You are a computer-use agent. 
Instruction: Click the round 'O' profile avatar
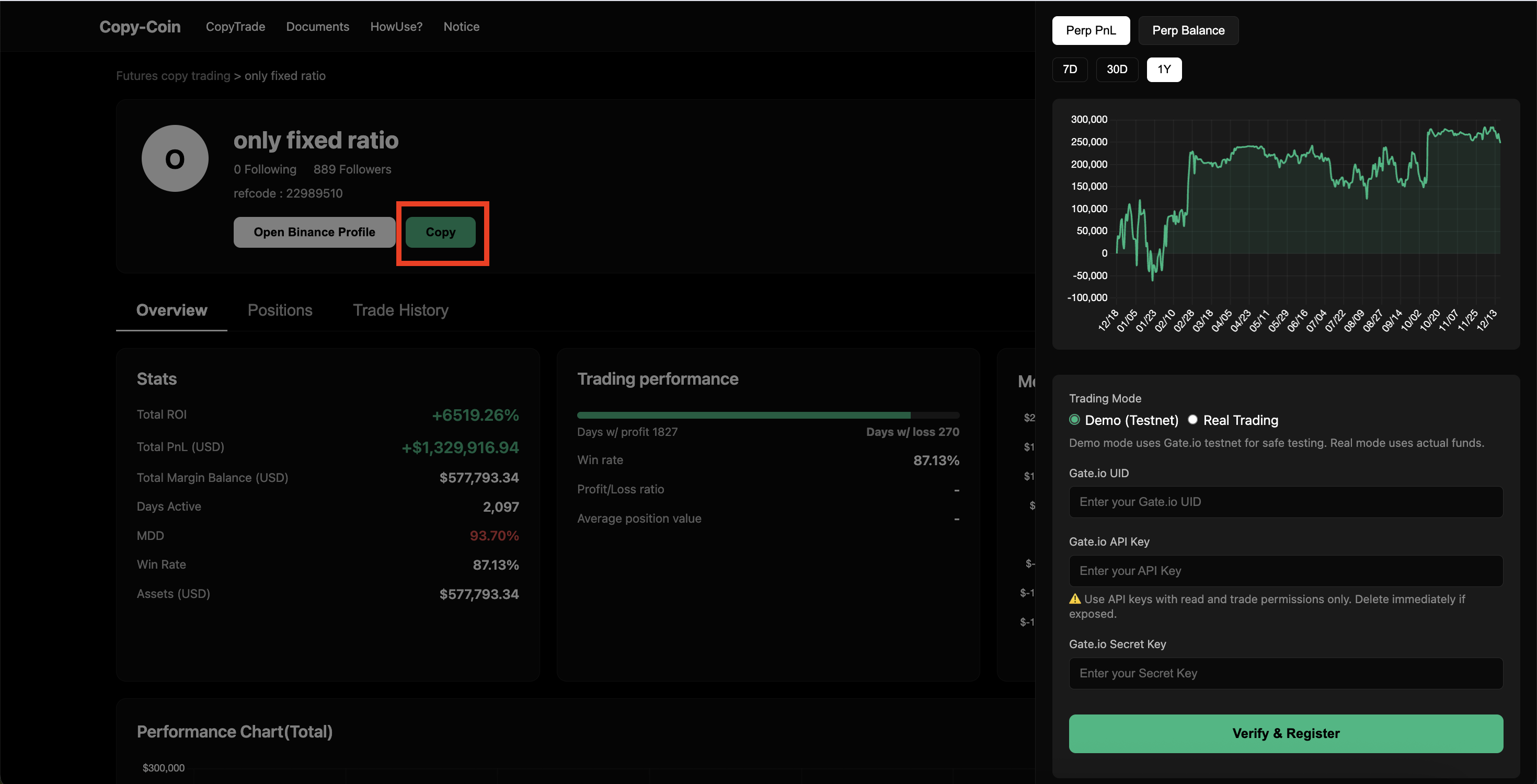(x=175, y=158)
